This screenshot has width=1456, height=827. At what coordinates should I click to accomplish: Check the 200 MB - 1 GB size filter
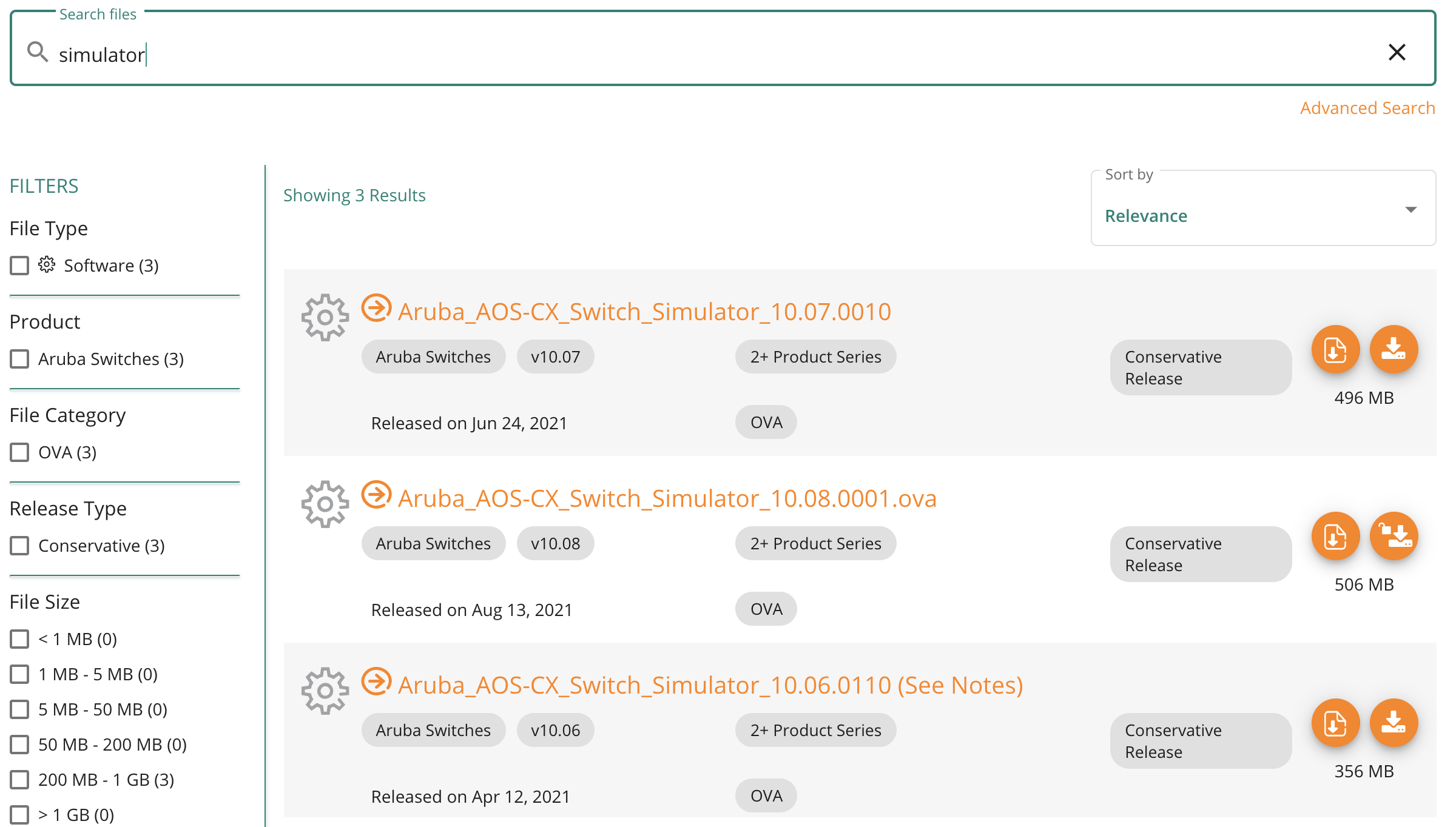19,780
